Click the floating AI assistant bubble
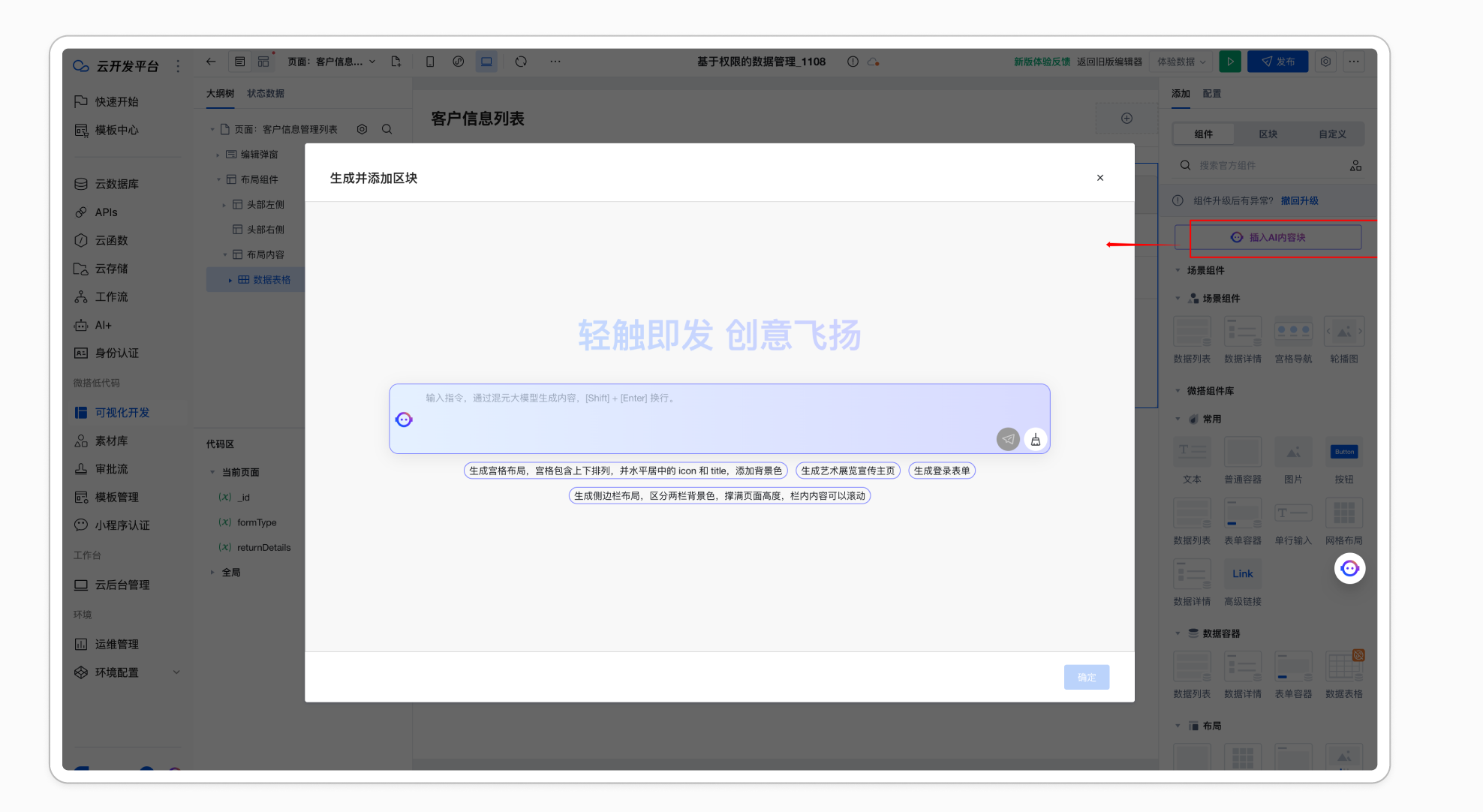The width and height of the screenshot is (1483, 812). pyautogui.click(x=1349, y=568)
